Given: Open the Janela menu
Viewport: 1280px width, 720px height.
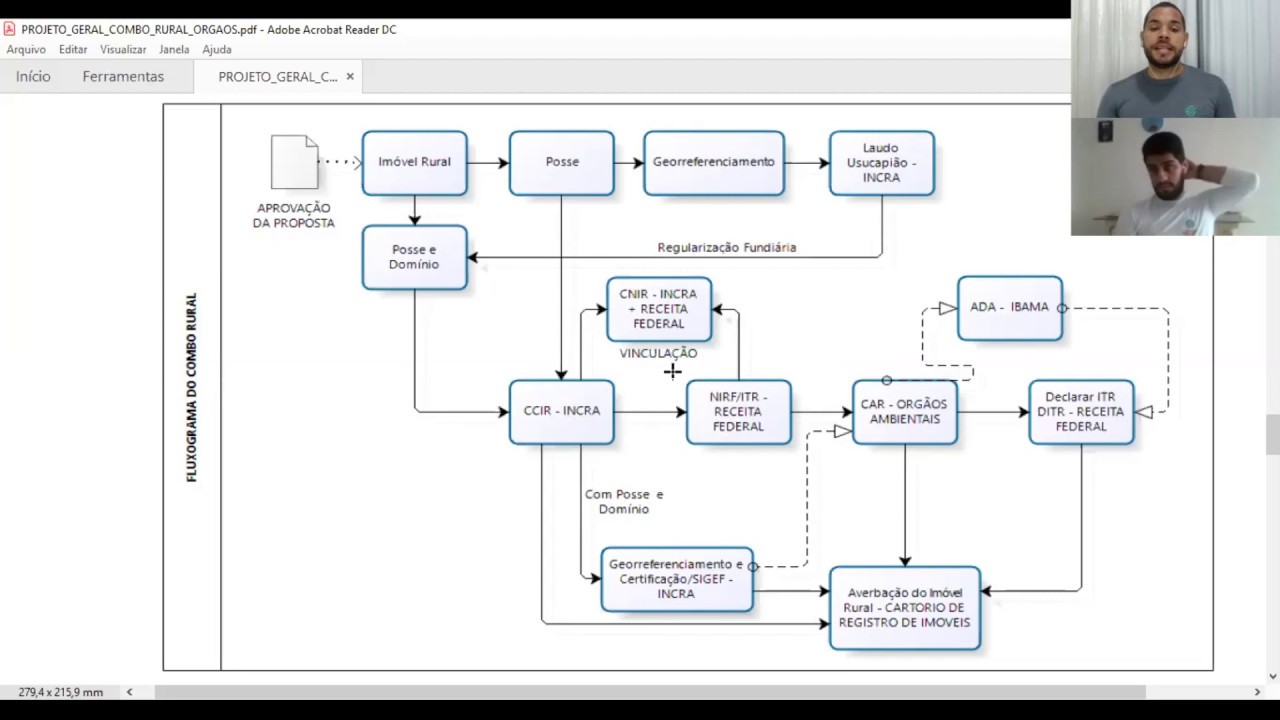Looking at the screenshot, I should tap(174, 49).
